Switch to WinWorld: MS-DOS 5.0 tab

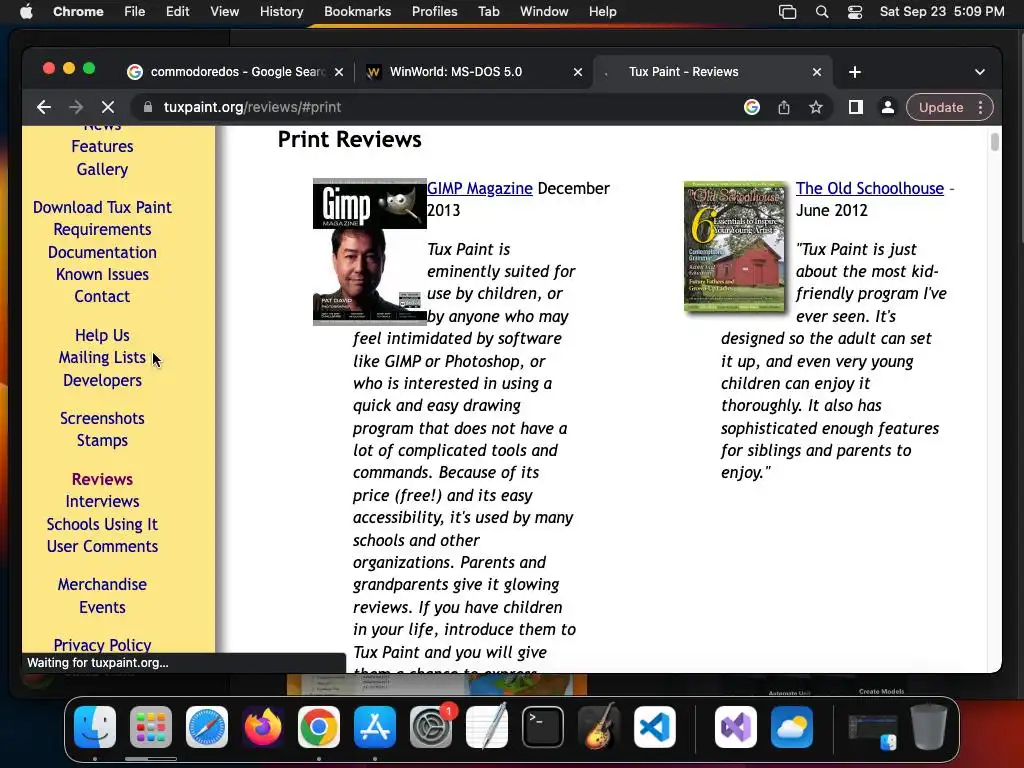[x=473, y=72]
